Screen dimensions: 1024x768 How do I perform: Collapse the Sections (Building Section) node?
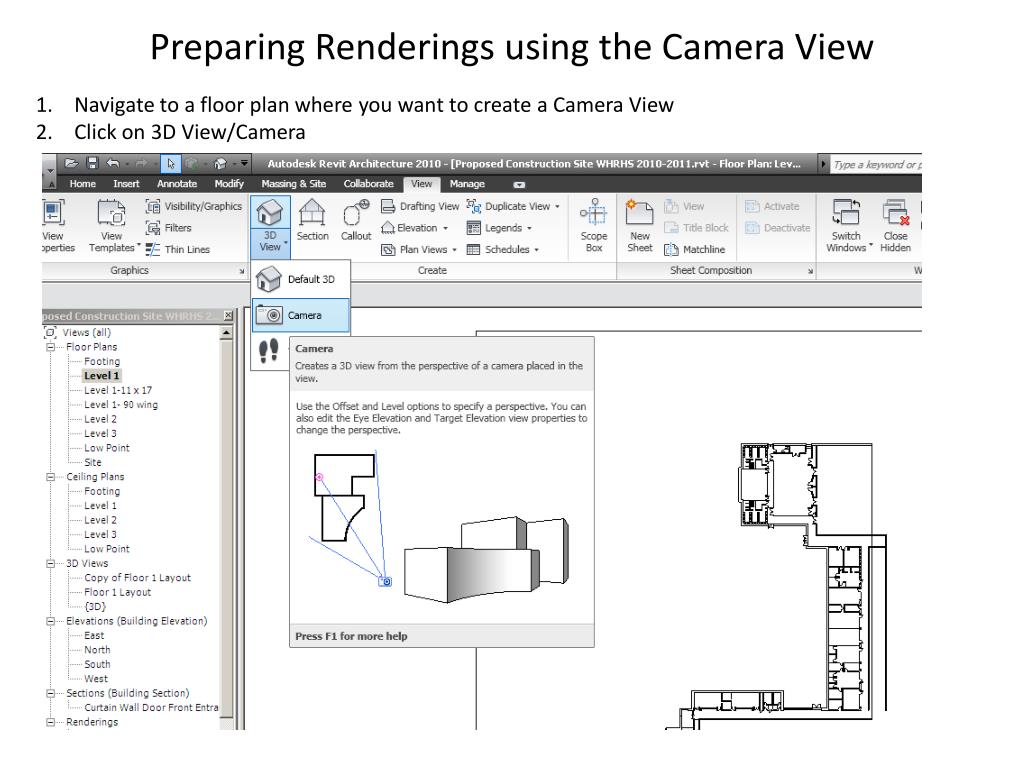point(51,694)
